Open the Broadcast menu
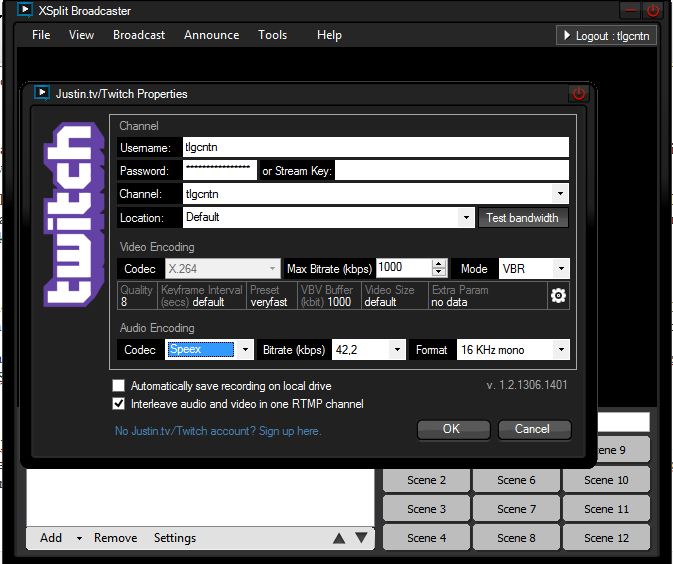Screen dimensions: 673x564 (x=139, y=35)
